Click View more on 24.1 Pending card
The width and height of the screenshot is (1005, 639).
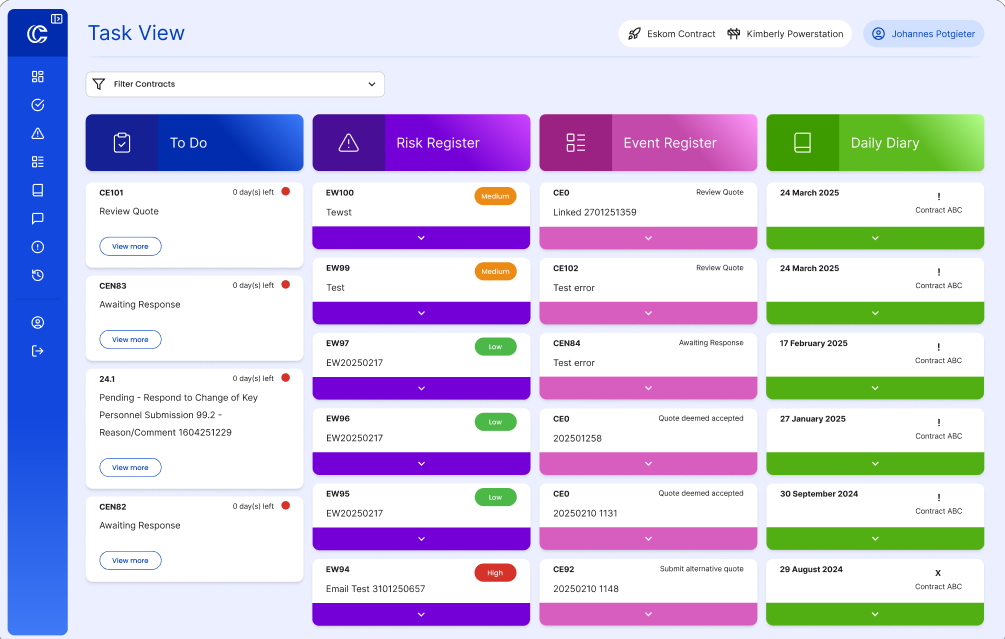coord(130,467)
